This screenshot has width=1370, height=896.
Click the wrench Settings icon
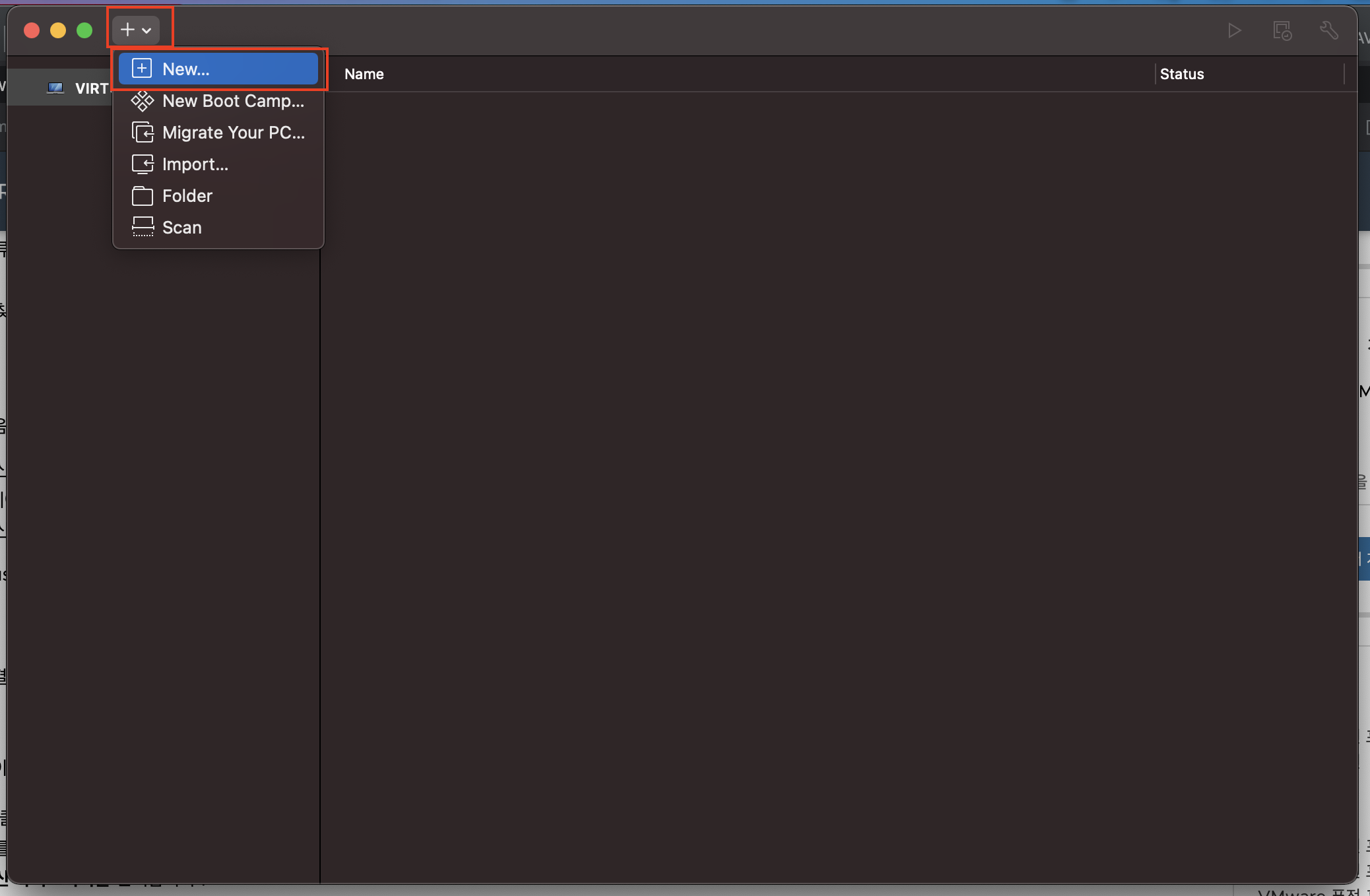[1328, 30]
